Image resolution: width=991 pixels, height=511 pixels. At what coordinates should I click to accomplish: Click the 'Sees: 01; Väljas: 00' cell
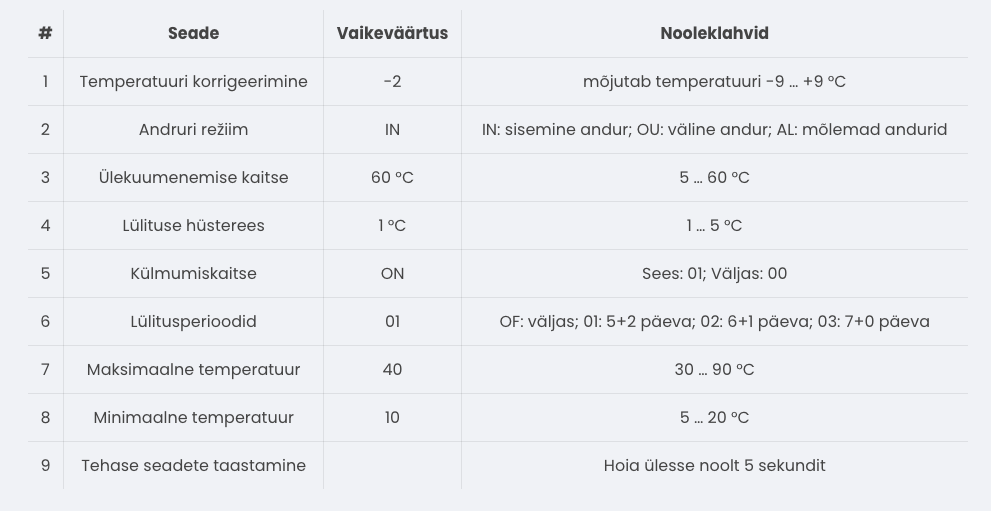(714, 273)
